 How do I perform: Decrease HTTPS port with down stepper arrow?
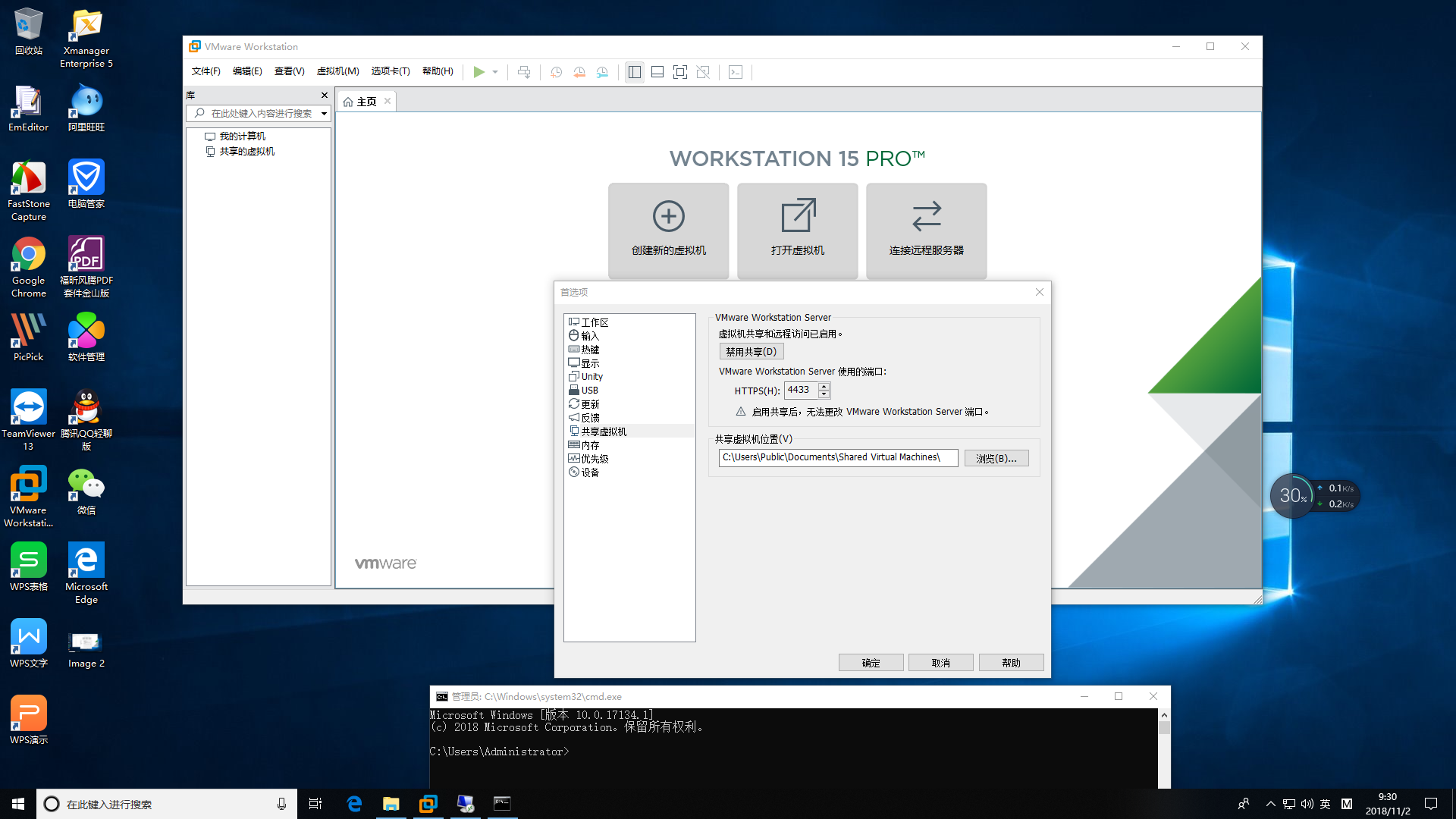coord(824,394)
